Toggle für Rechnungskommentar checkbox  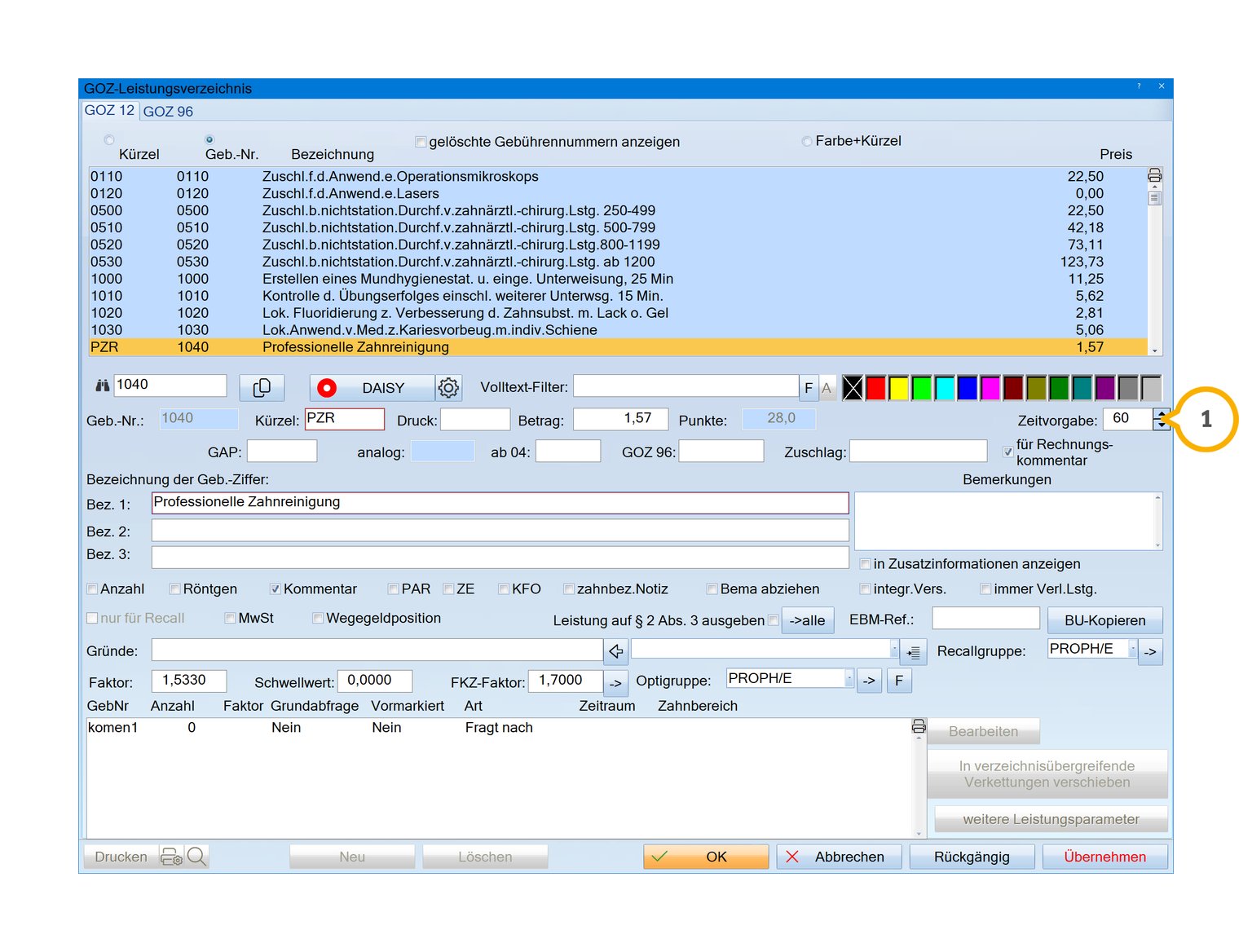tap(1008, 452)
